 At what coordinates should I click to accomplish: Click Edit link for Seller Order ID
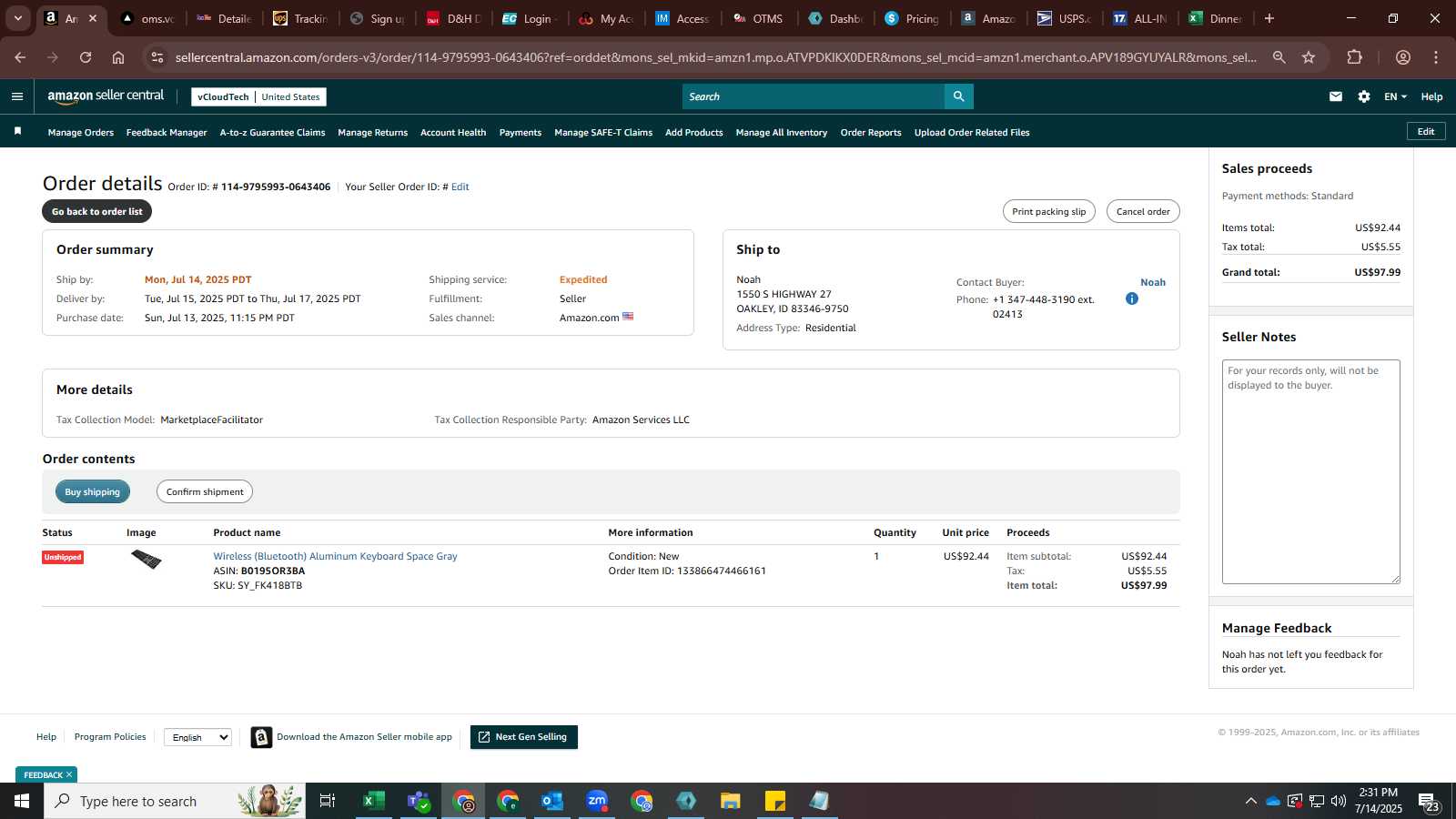click(x=460, y=187)
